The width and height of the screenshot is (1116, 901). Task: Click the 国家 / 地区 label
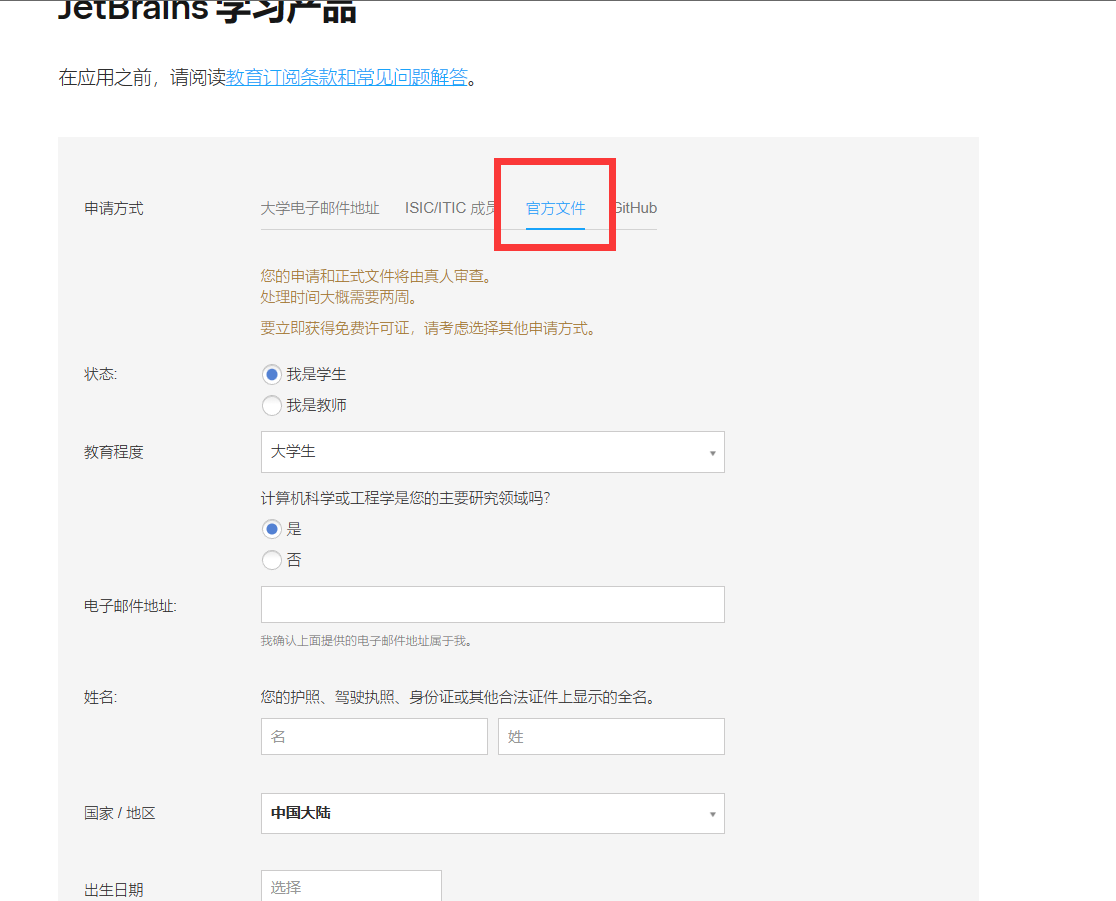(120, 813)
